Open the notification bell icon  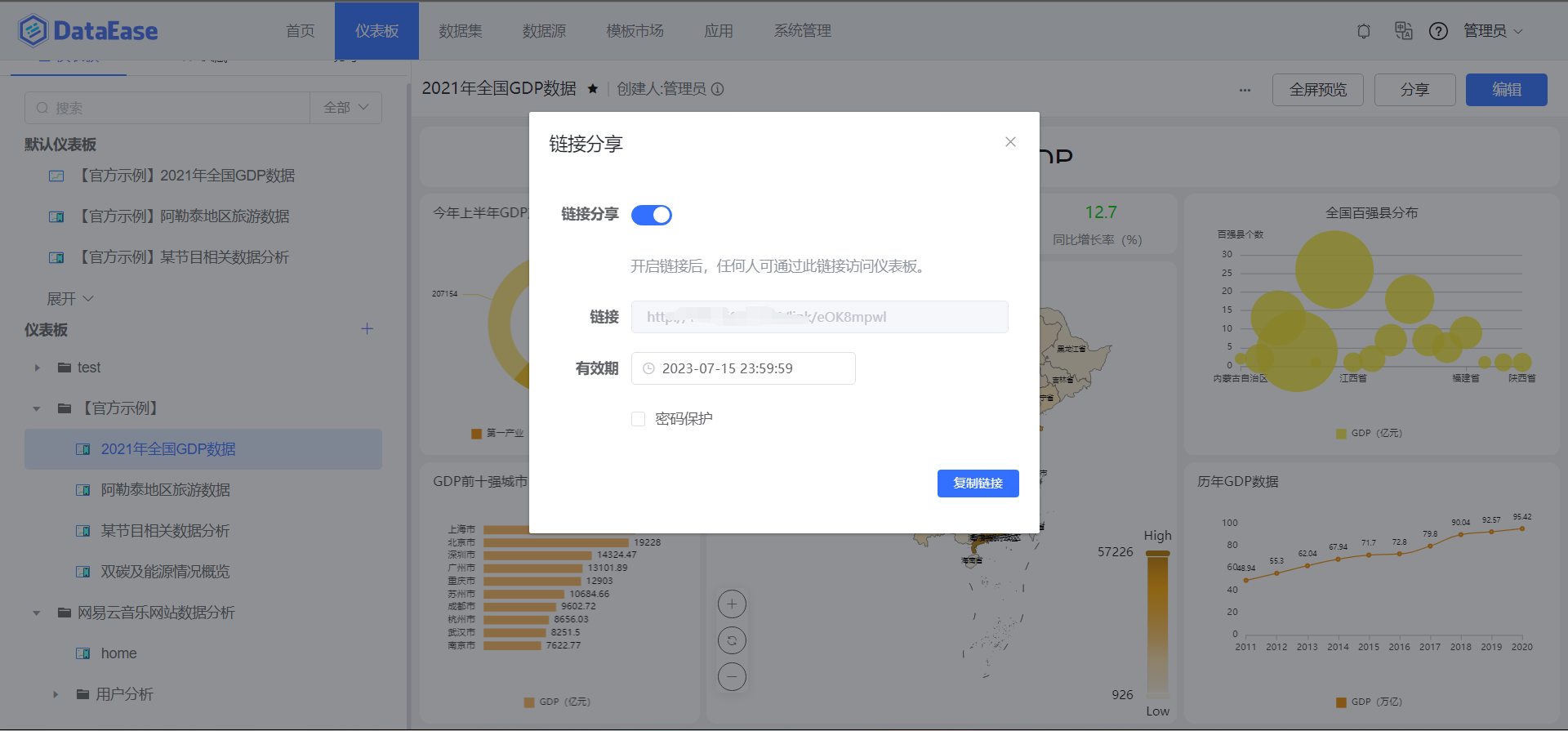1364,31
